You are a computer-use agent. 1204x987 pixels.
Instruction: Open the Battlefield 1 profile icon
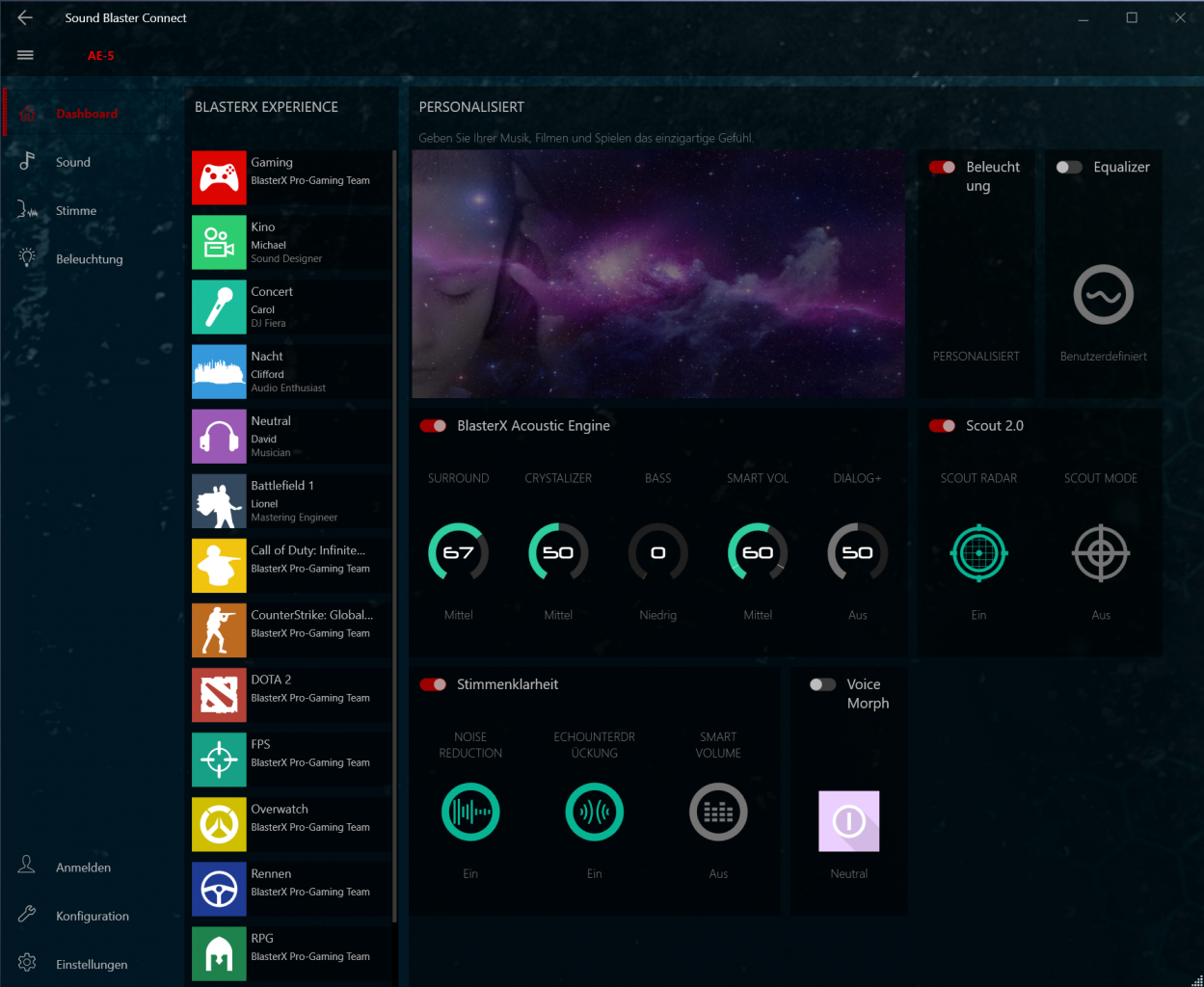click(219, 501)
